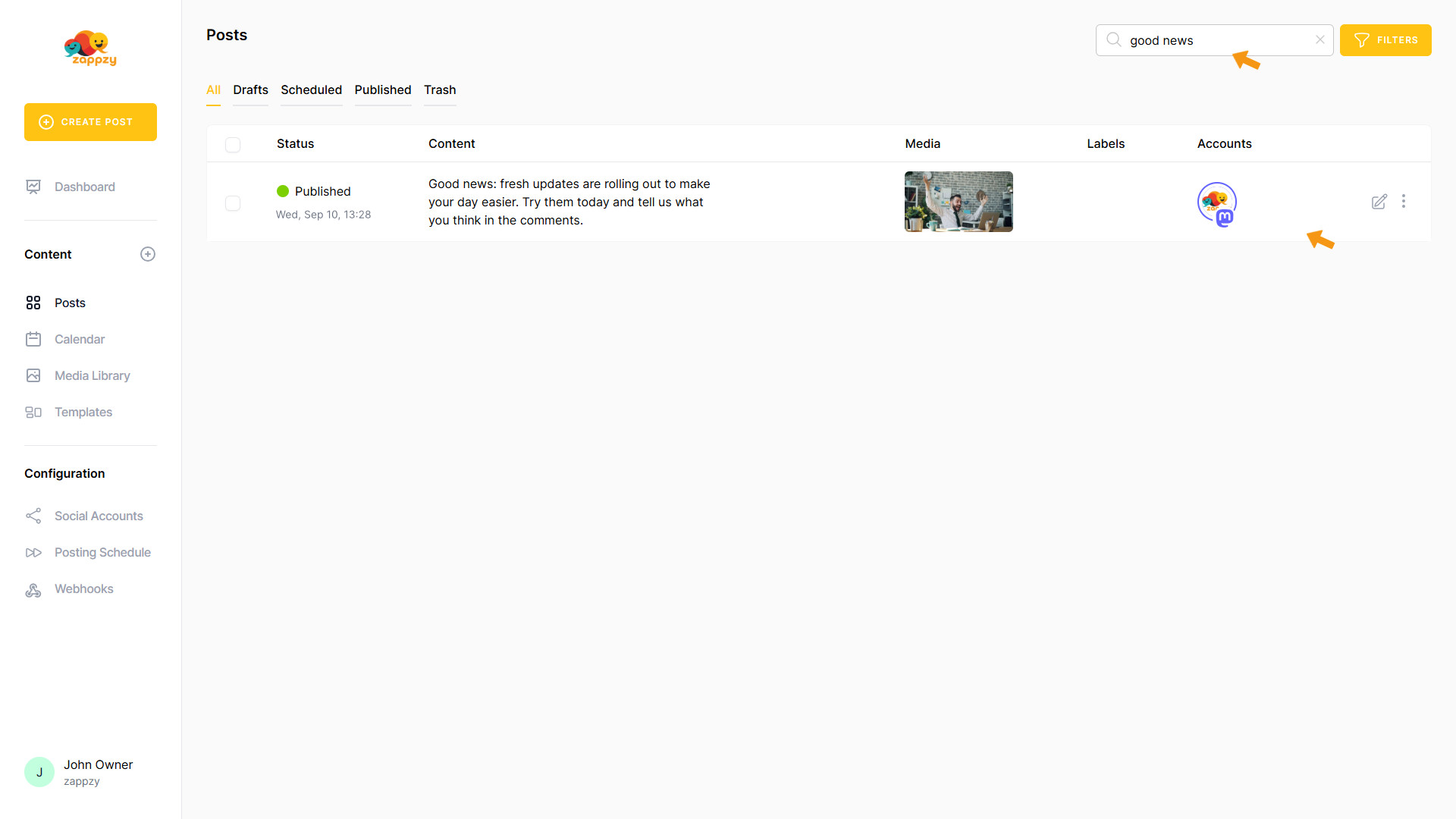
Task: Click the plus icon beside Content heading
Action: [148, 254]
